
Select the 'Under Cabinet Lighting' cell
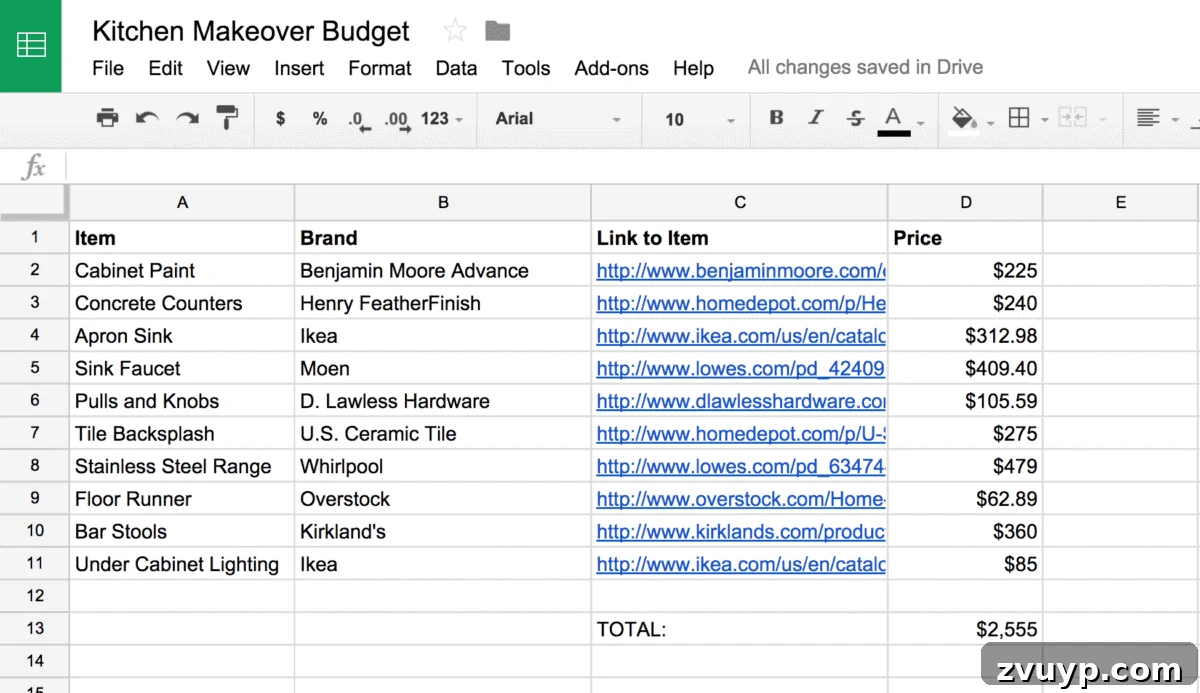point(182,564)
